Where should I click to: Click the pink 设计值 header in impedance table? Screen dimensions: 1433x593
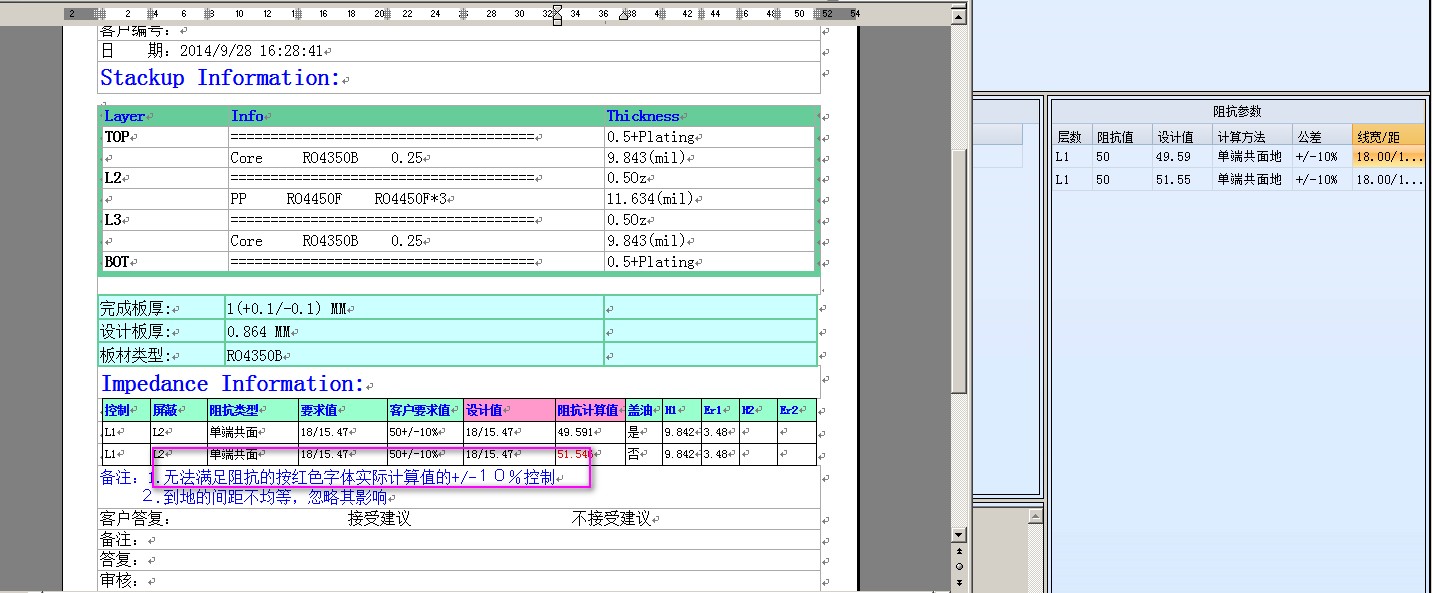pos(509,410)
